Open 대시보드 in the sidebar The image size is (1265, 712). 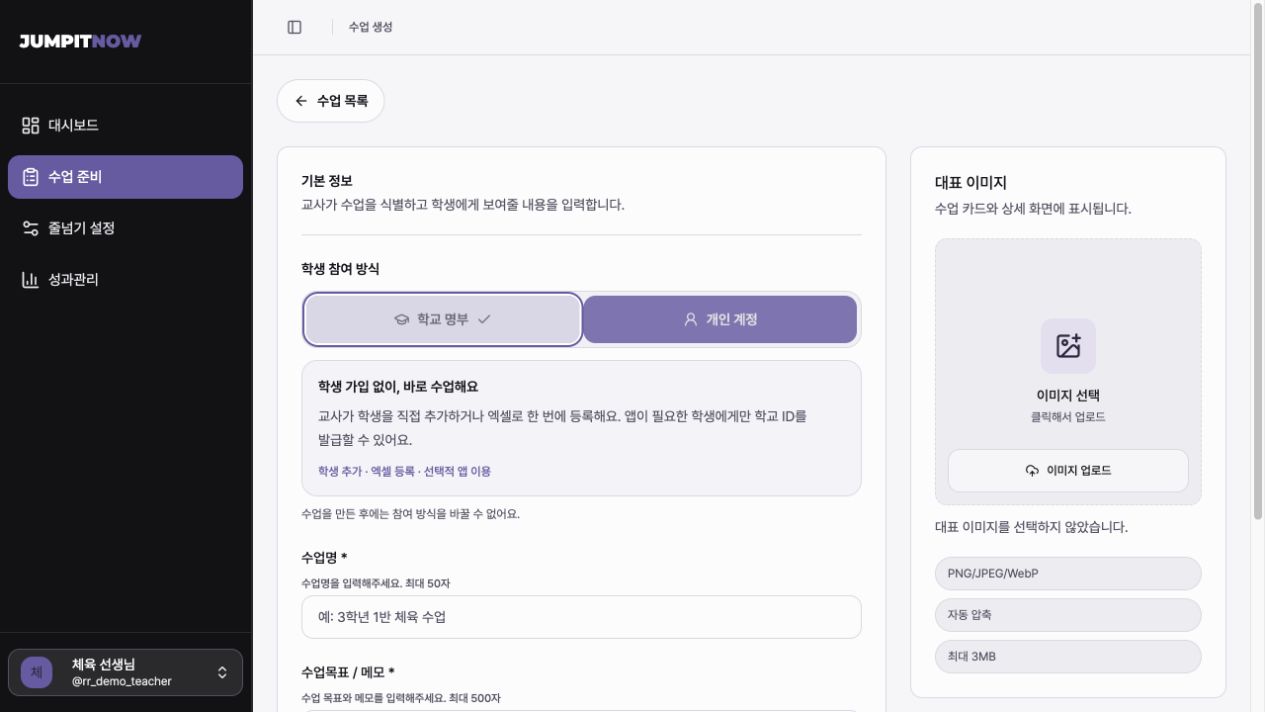(x=125, y=125)
